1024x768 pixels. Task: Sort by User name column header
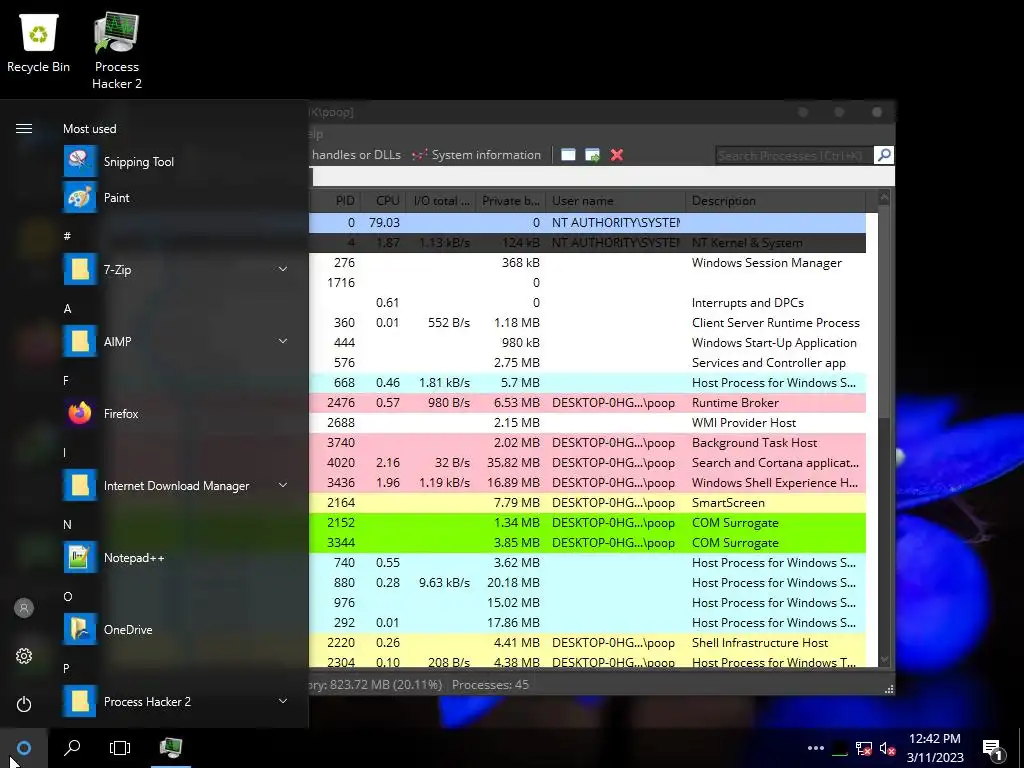pyautogui.click(x=615, y=200)
